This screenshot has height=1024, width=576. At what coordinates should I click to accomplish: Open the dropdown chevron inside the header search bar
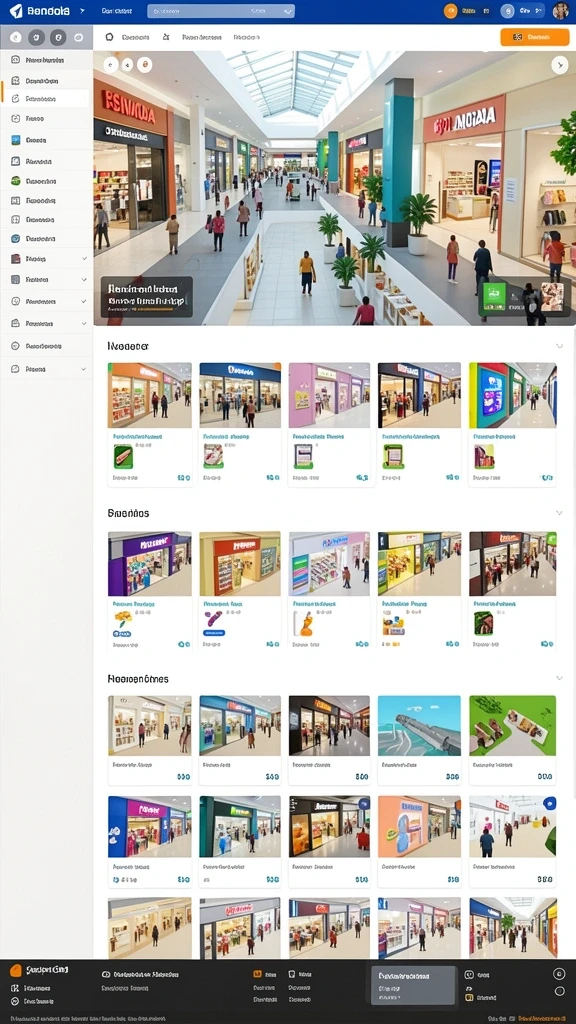[287, 11]
